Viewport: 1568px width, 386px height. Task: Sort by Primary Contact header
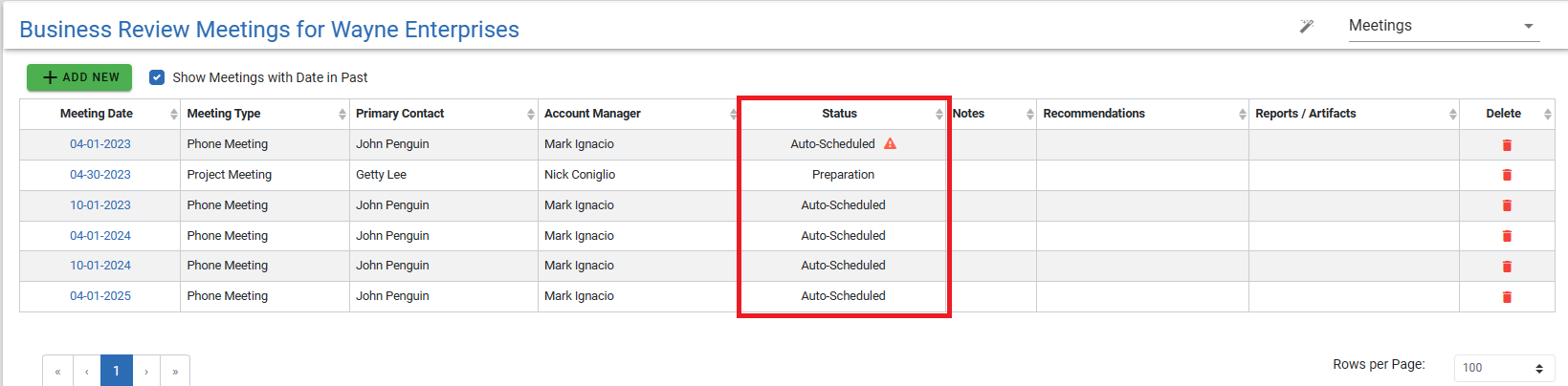400,114
